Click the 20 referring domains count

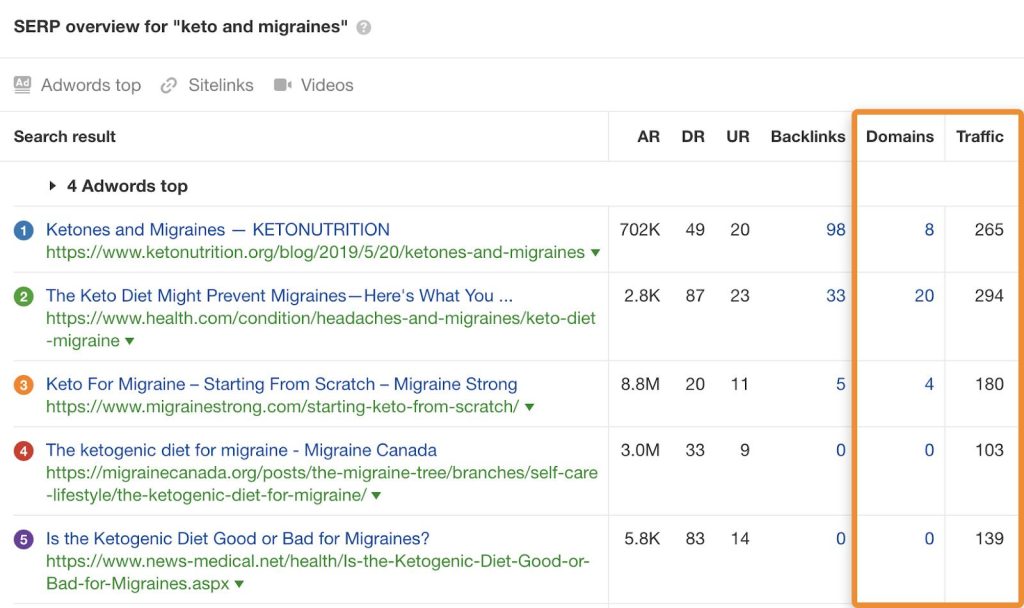pos(924,296)
